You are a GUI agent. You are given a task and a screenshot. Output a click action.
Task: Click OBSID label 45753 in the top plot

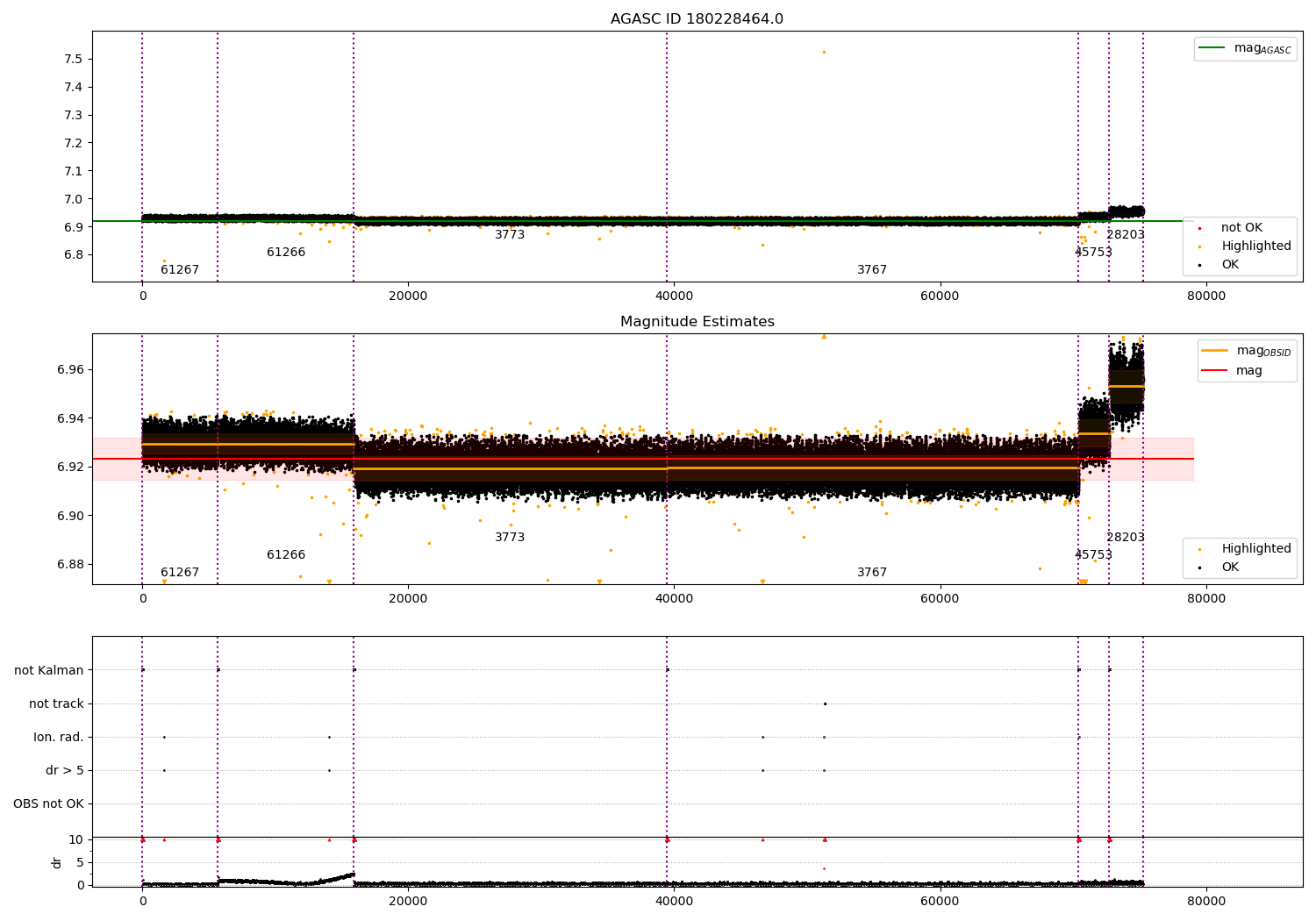[x=1093, y=253]
